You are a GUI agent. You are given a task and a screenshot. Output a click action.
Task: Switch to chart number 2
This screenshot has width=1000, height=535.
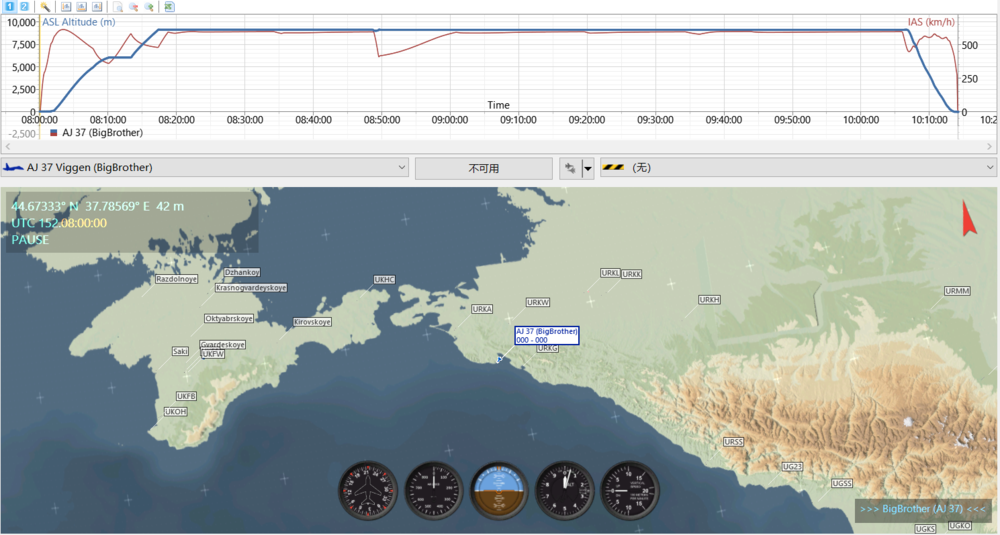point(24,6)
